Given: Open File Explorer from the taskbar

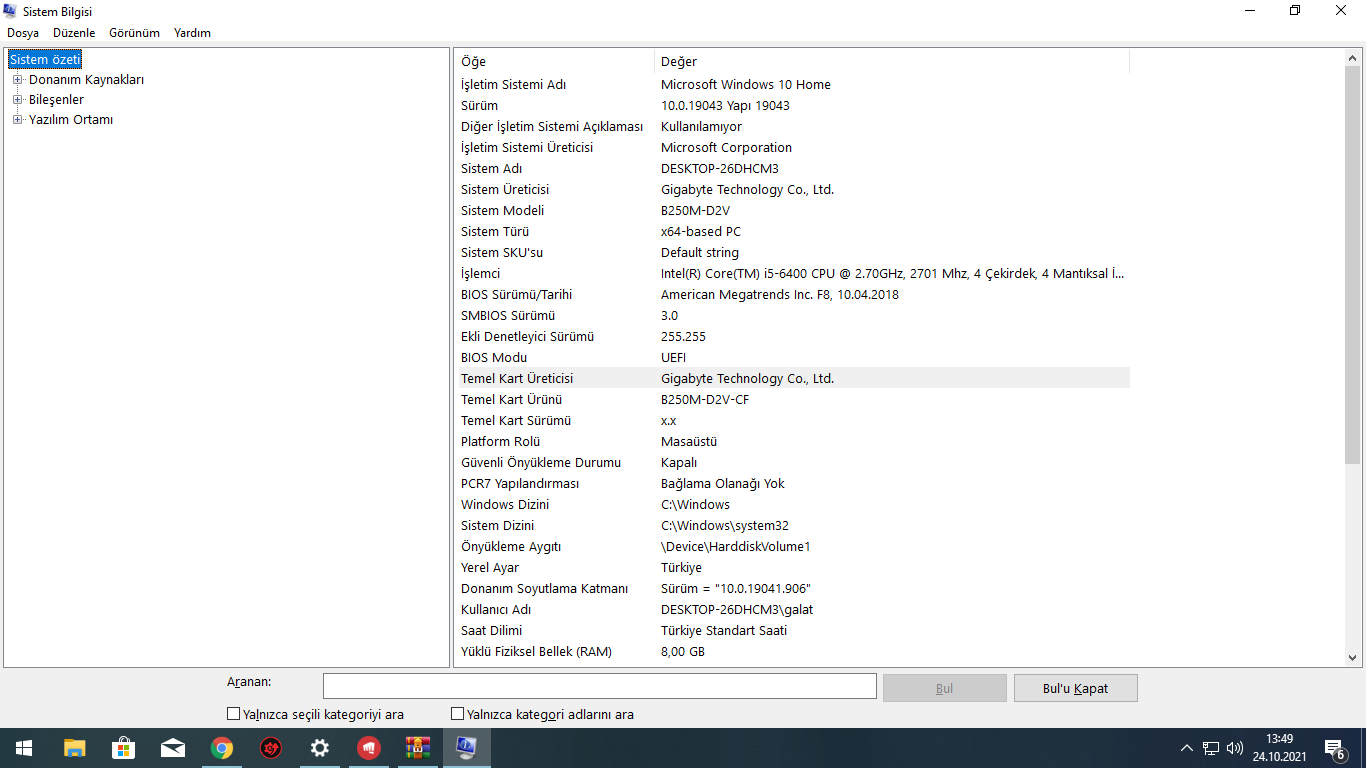Looking at the screenshot, I should click(x=74, y=748).
